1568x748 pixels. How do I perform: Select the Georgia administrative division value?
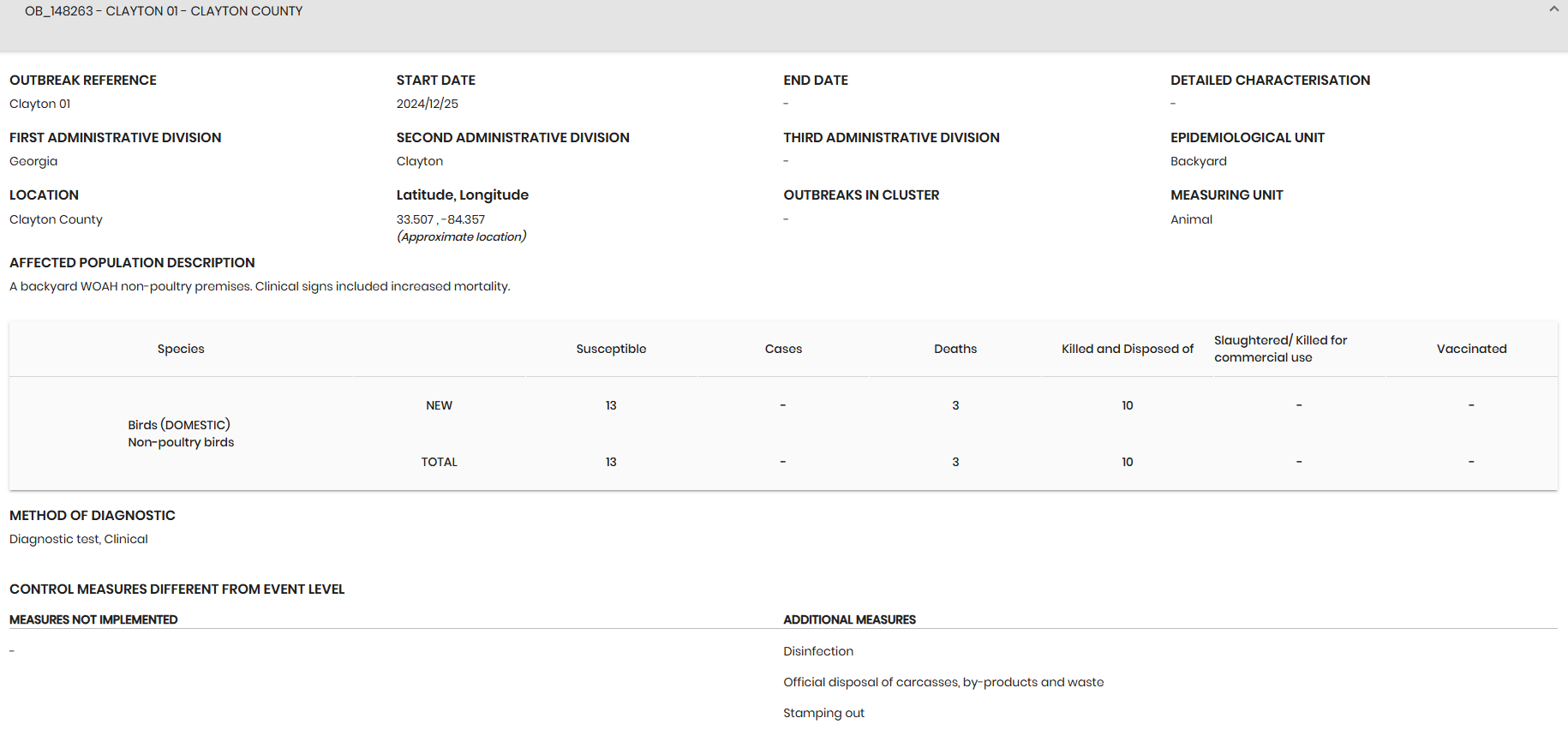(33, 161)
